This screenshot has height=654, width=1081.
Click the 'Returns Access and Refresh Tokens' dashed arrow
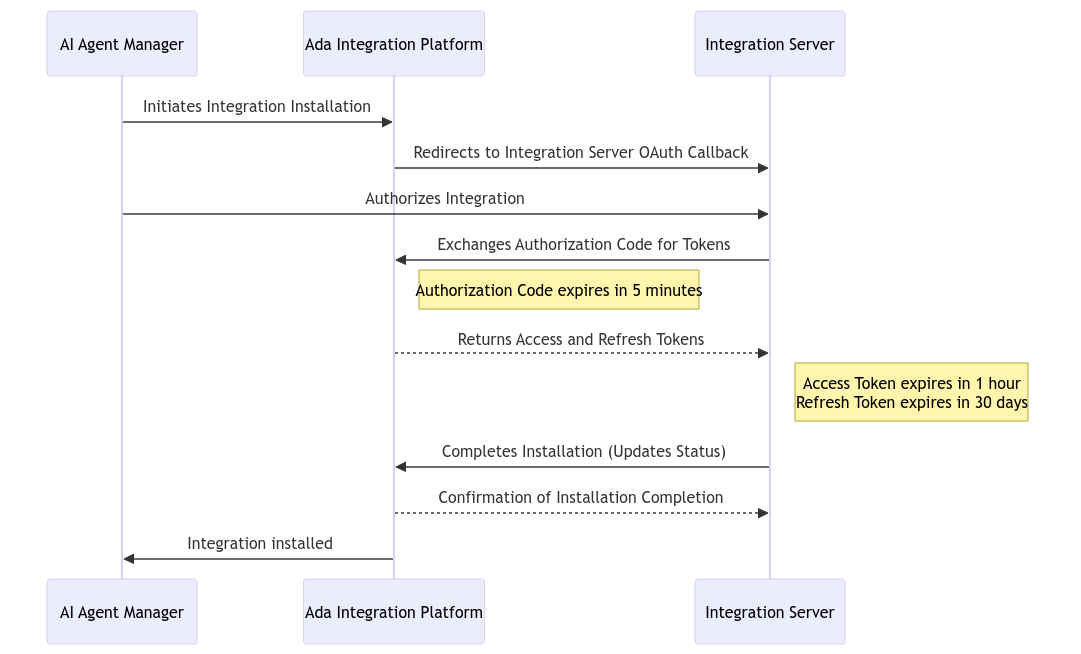click(581, 352)
